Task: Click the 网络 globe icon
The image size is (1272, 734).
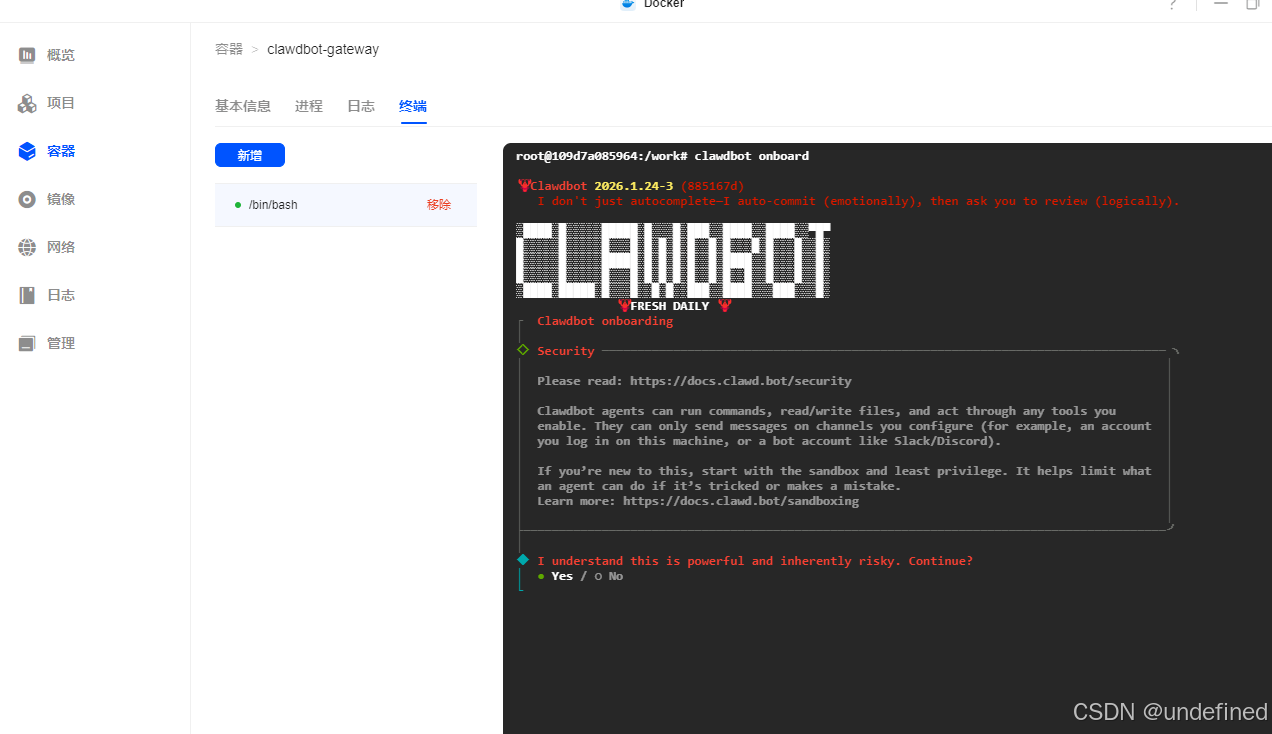Action: (27, 247)
